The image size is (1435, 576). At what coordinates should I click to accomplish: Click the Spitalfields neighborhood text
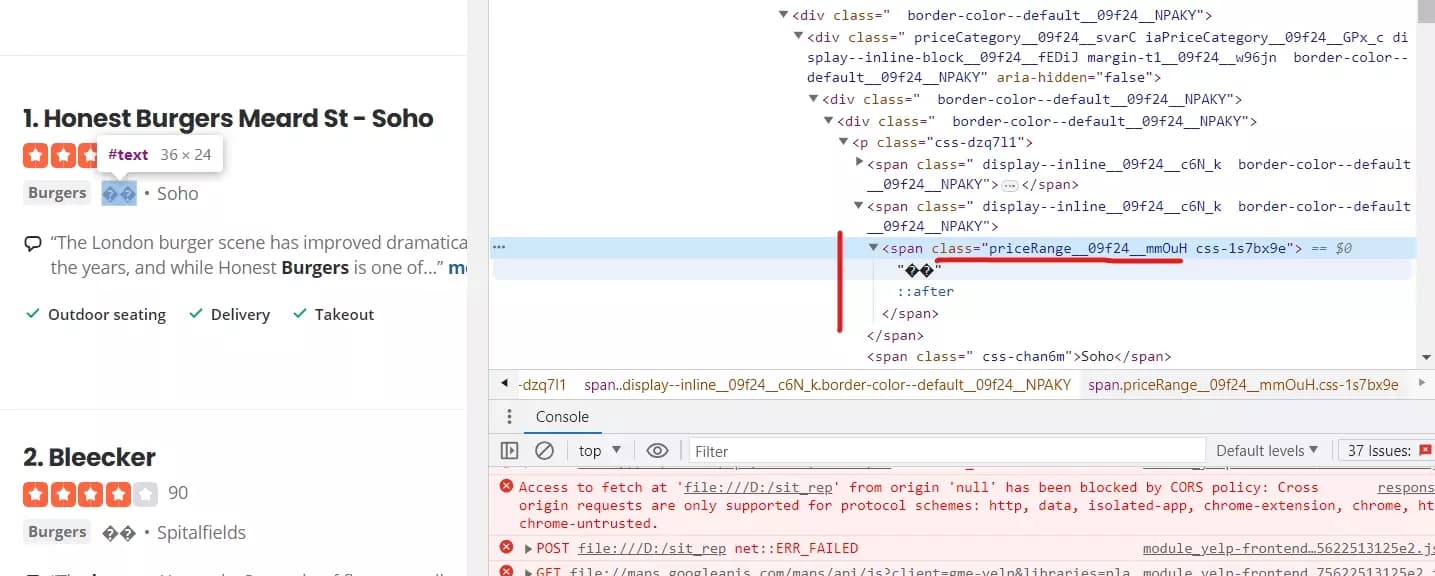[201, 532]
